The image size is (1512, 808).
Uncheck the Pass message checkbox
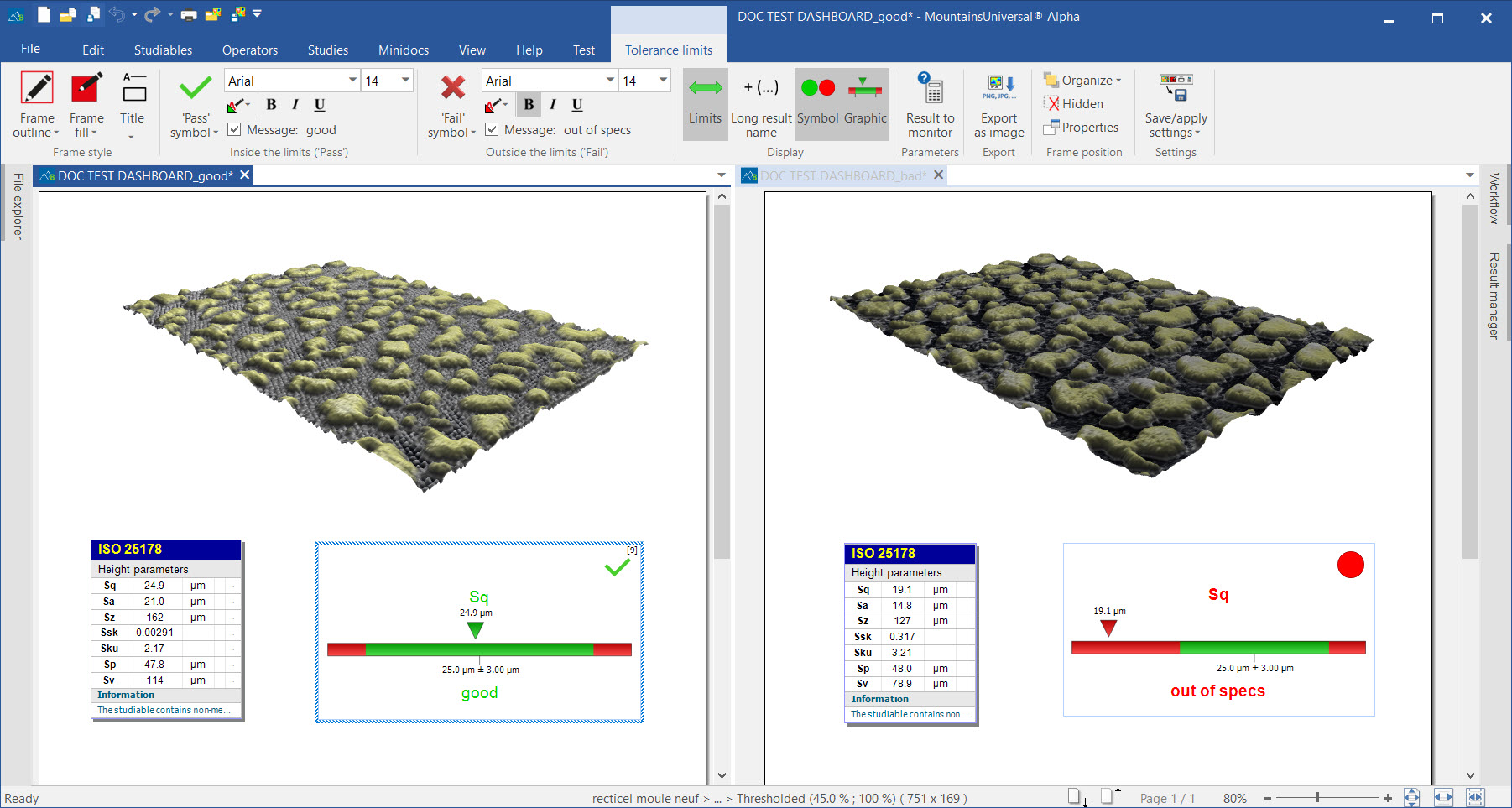click(235, 129)
